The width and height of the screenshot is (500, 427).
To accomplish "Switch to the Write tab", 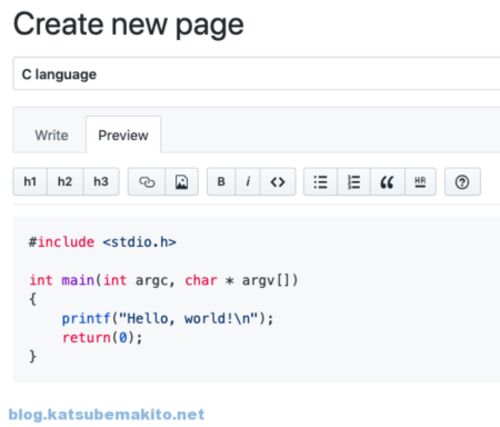I will [x=52, y=135].
